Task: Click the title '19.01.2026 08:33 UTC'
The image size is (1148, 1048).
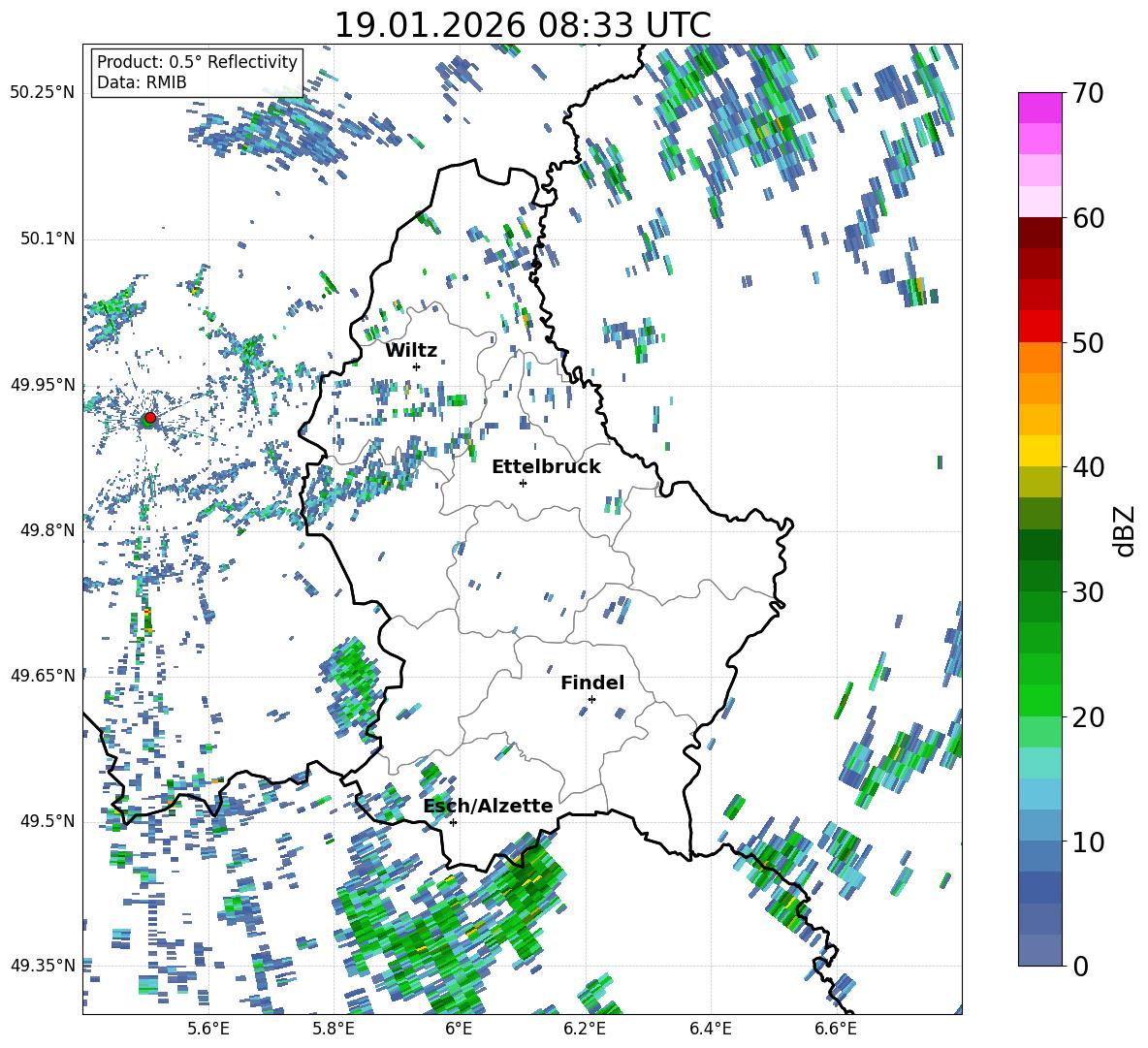Action: click(522, 25)
